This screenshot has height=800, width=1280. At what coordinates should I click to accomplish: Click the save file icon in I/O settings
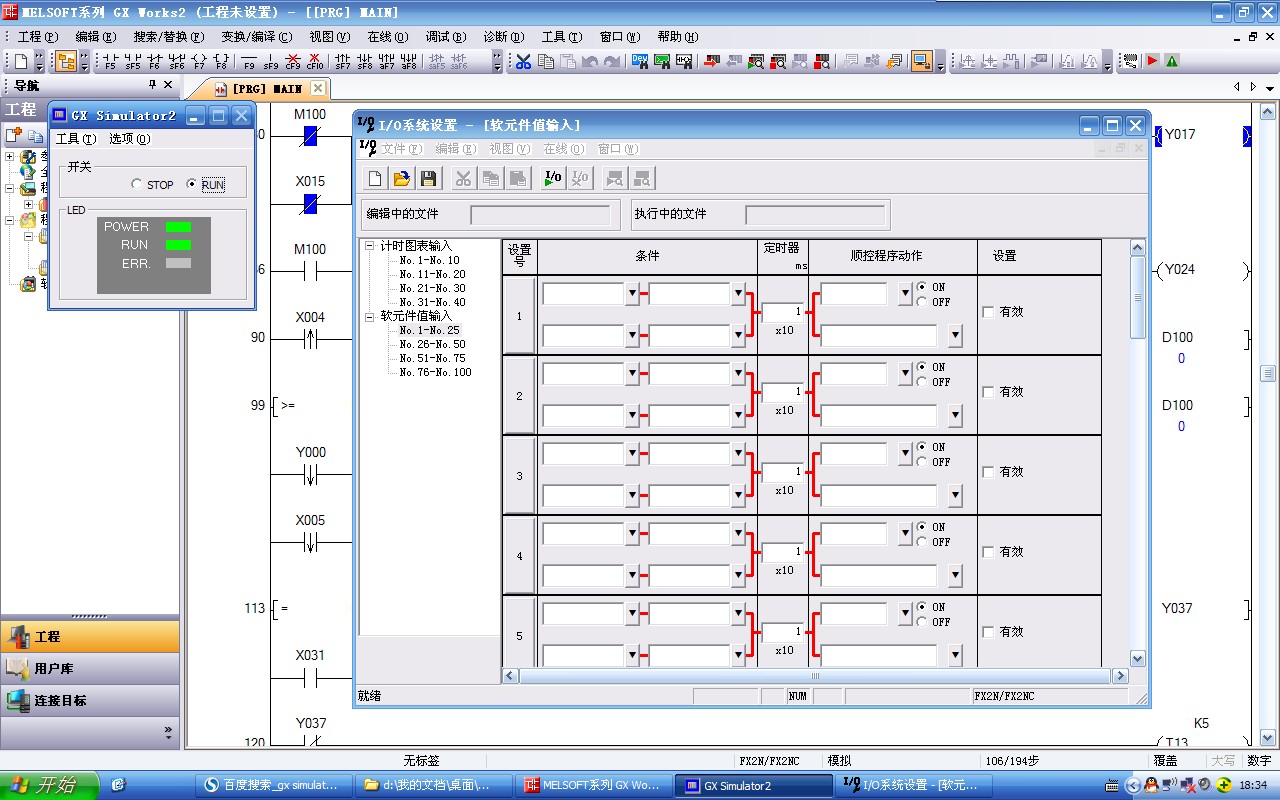pos(429,179)
